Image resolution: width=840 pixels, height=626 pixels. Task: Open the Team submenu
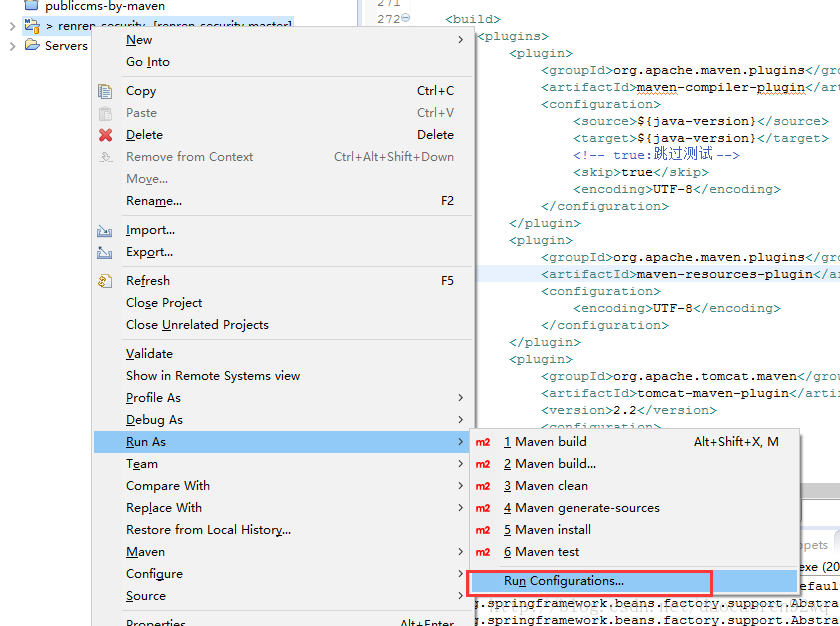[x=283, y=464]
